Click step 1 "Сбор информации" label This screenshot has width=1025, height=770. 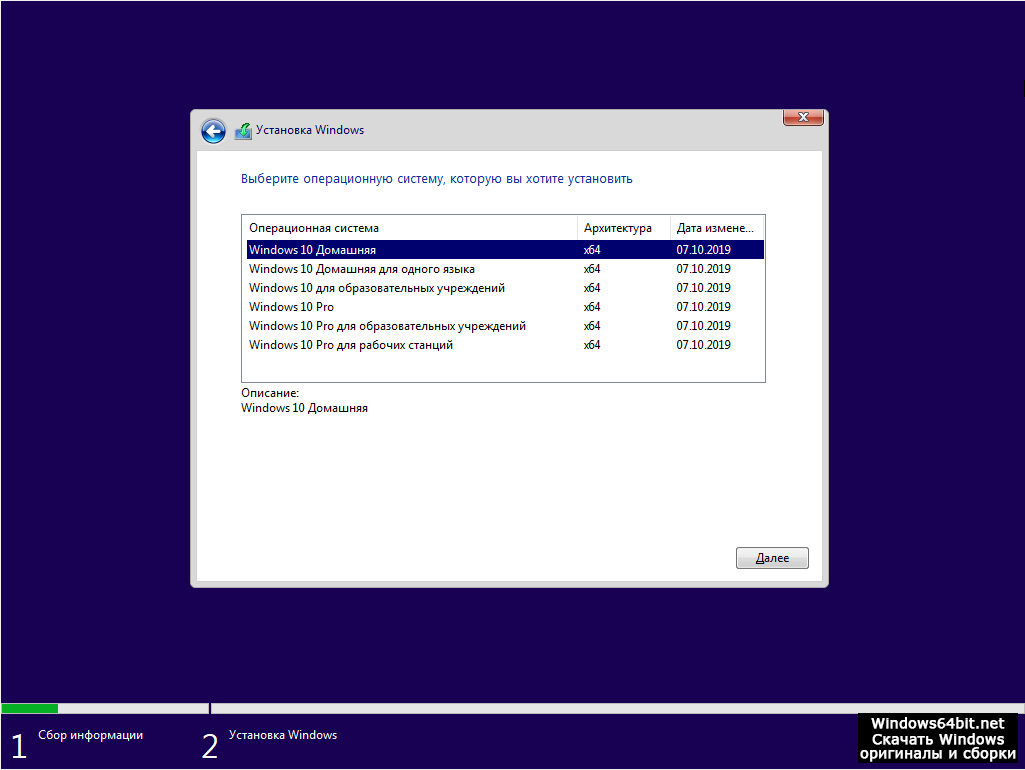(90, 735)
